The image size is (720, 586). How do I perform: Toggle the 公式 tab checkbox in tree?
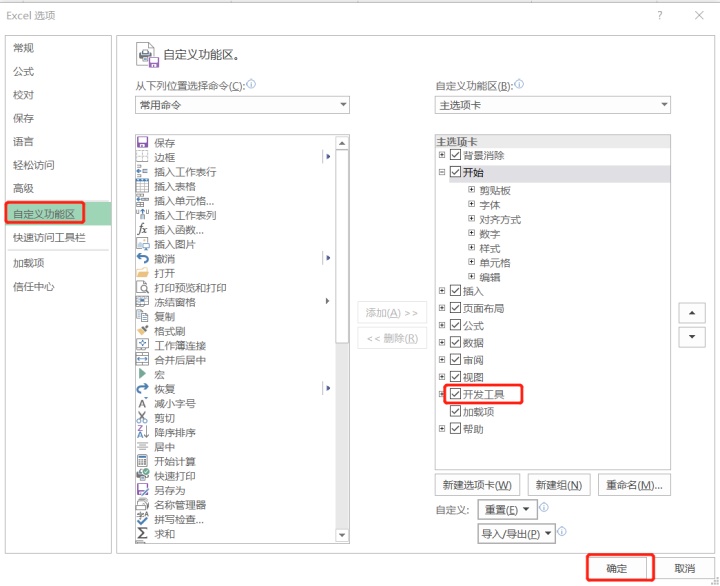tap(455, 325)
